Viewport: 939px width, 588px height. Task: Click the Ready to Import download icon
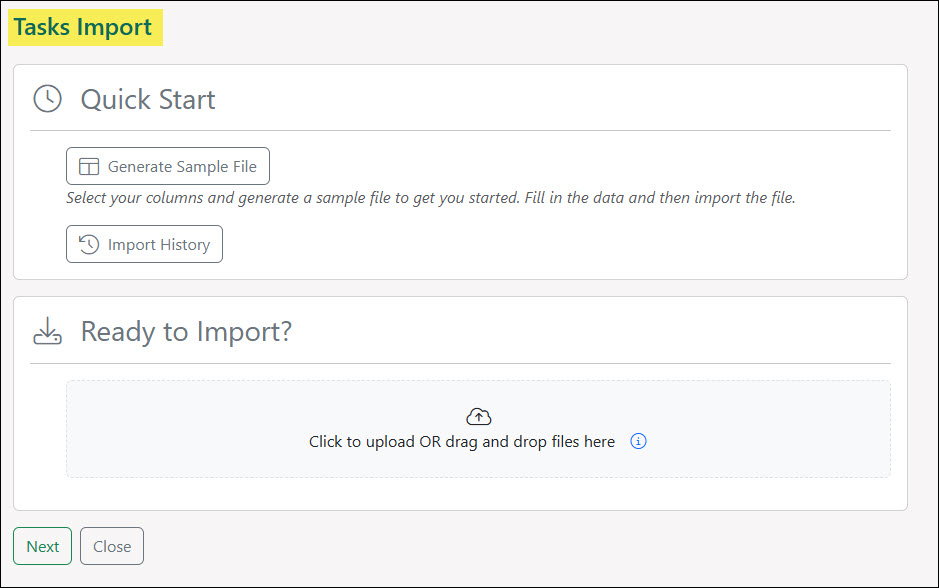(47, 331)
